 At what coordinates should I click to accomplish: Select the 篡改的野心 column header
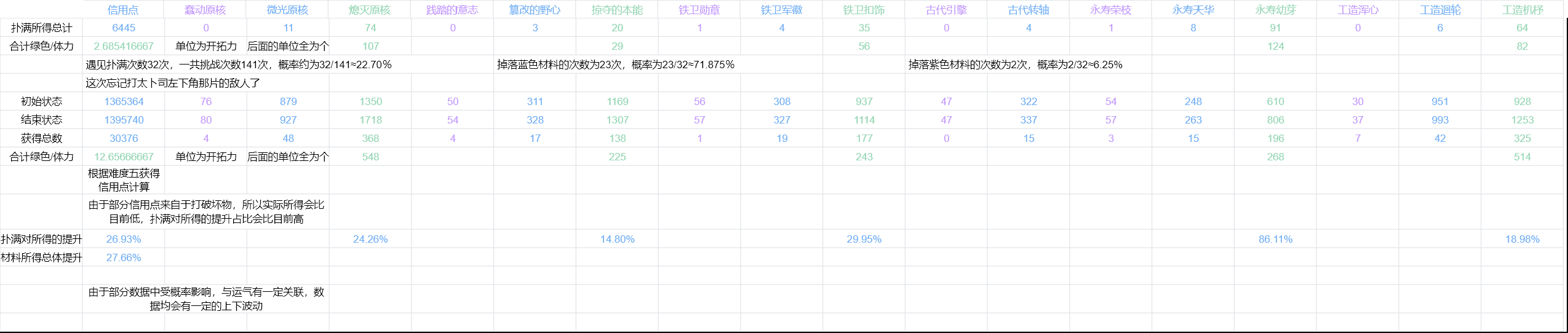[535, 10]
